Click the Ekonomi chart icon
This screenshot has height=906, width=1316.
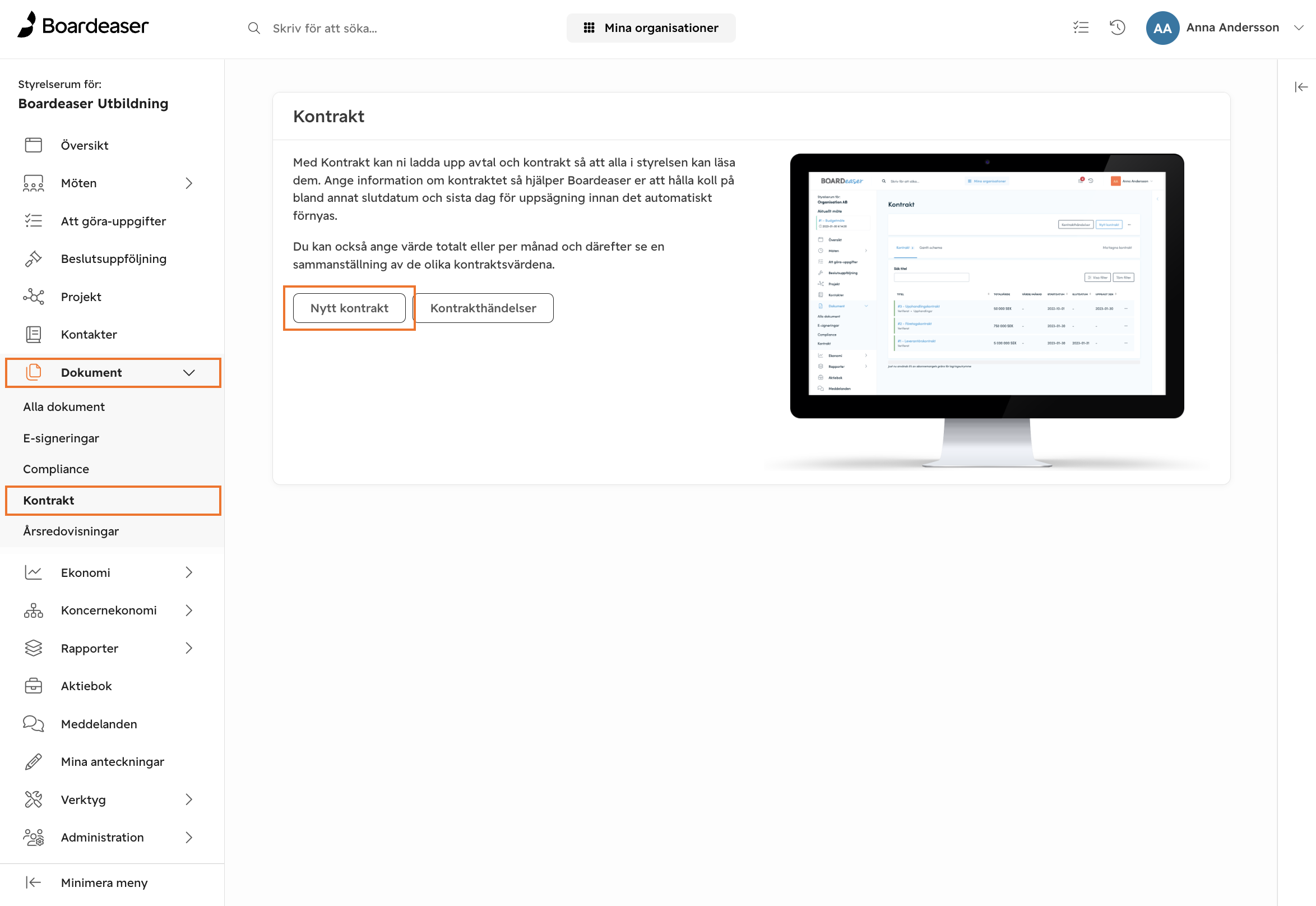tap(34, 573)
